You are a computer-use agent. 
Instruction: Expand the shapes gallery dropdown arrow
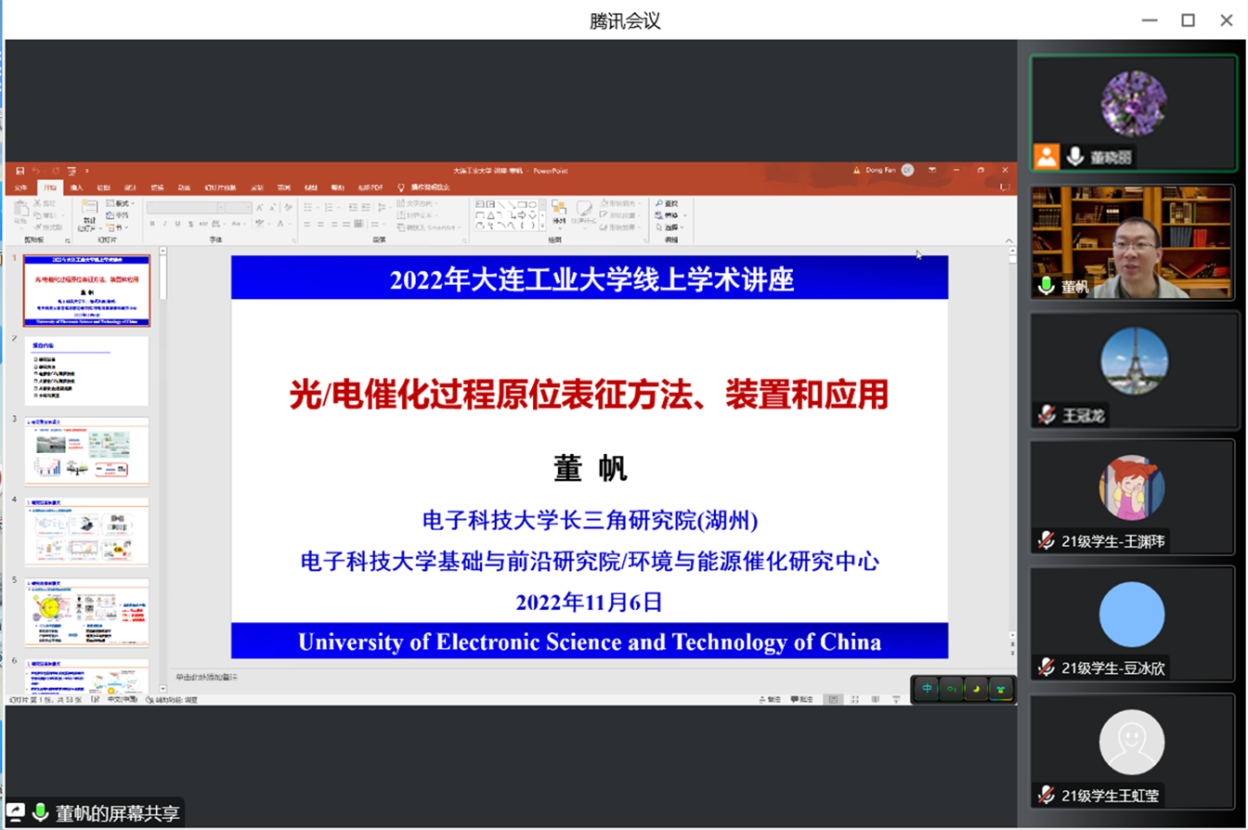click(542, 226)
